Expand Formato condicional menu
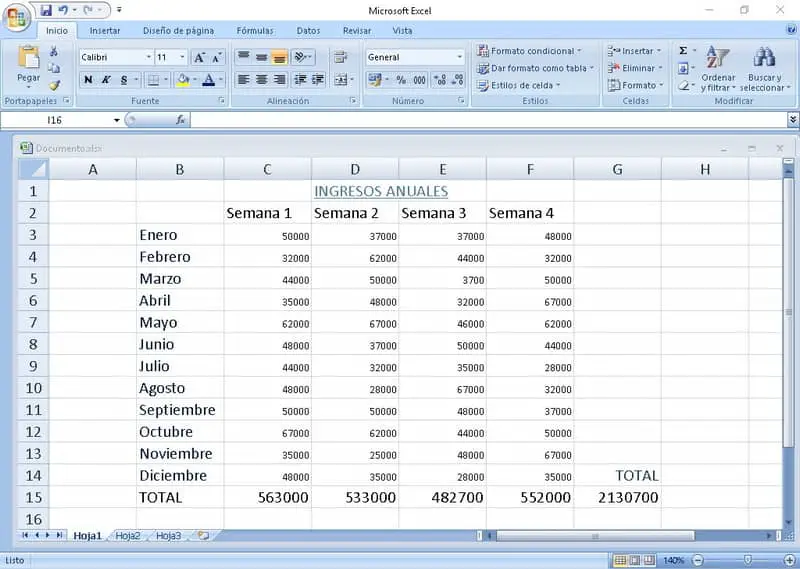Image resolution: width=800 pixels, height=569 pixels. (x=530, y=51)
